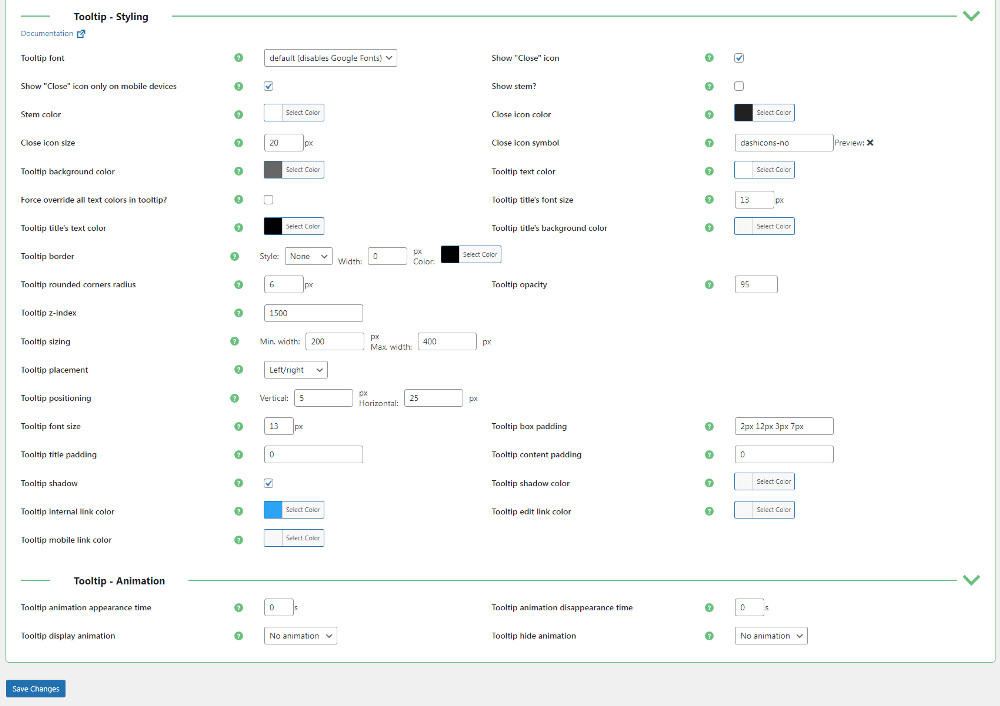Open the Tooltip font dropdown

(x=330, y=58)
